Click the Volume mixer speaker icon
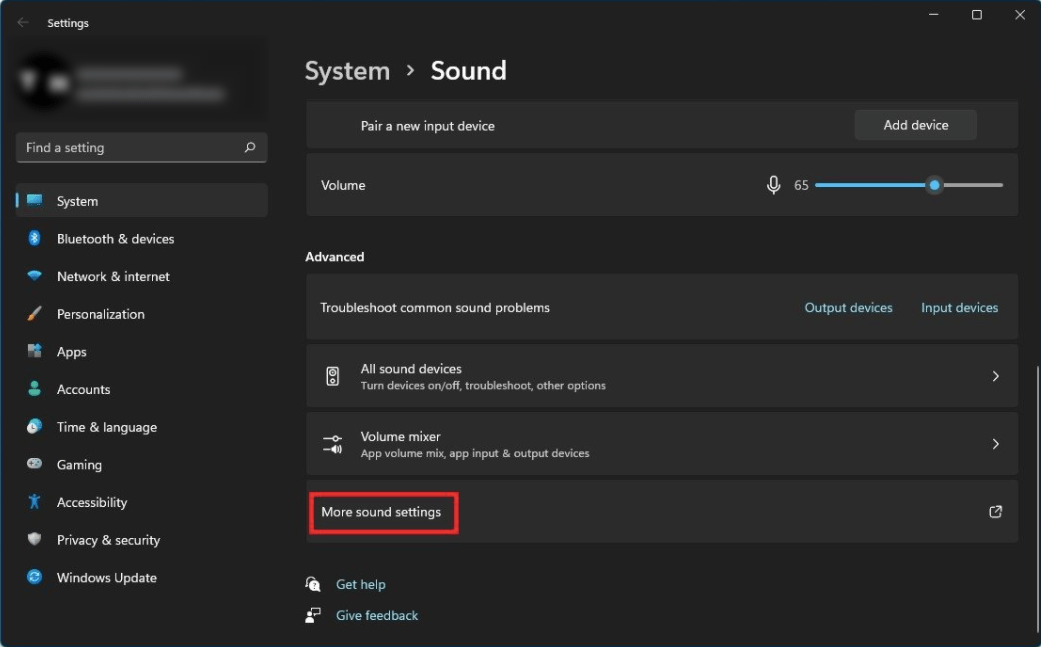The height and width of the screenshot is (647, 1041). click(x=333, y=443)
